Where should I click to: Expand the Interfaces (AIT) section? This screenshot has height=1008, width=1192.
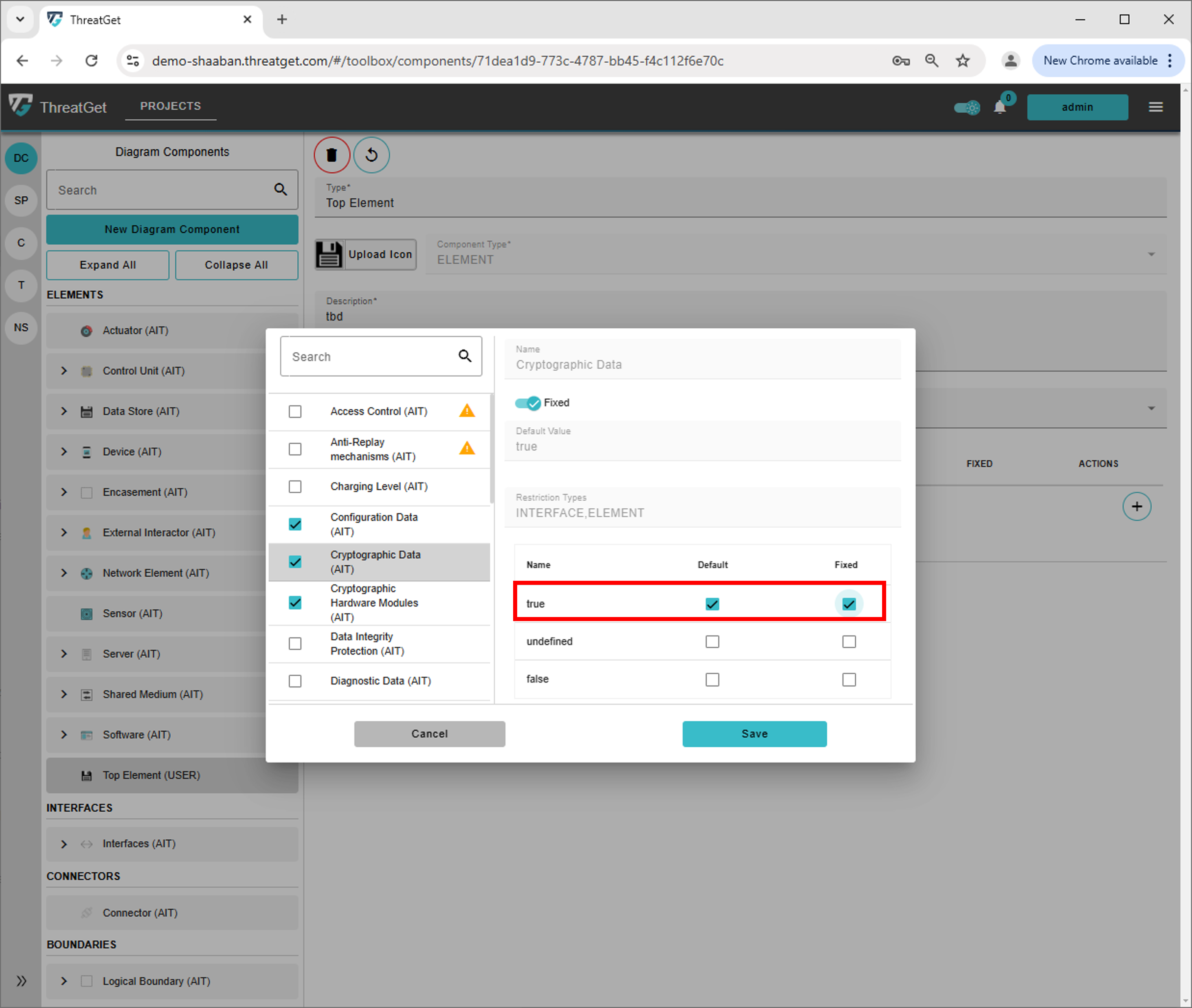pyautogui.click(x=64, y=843)
